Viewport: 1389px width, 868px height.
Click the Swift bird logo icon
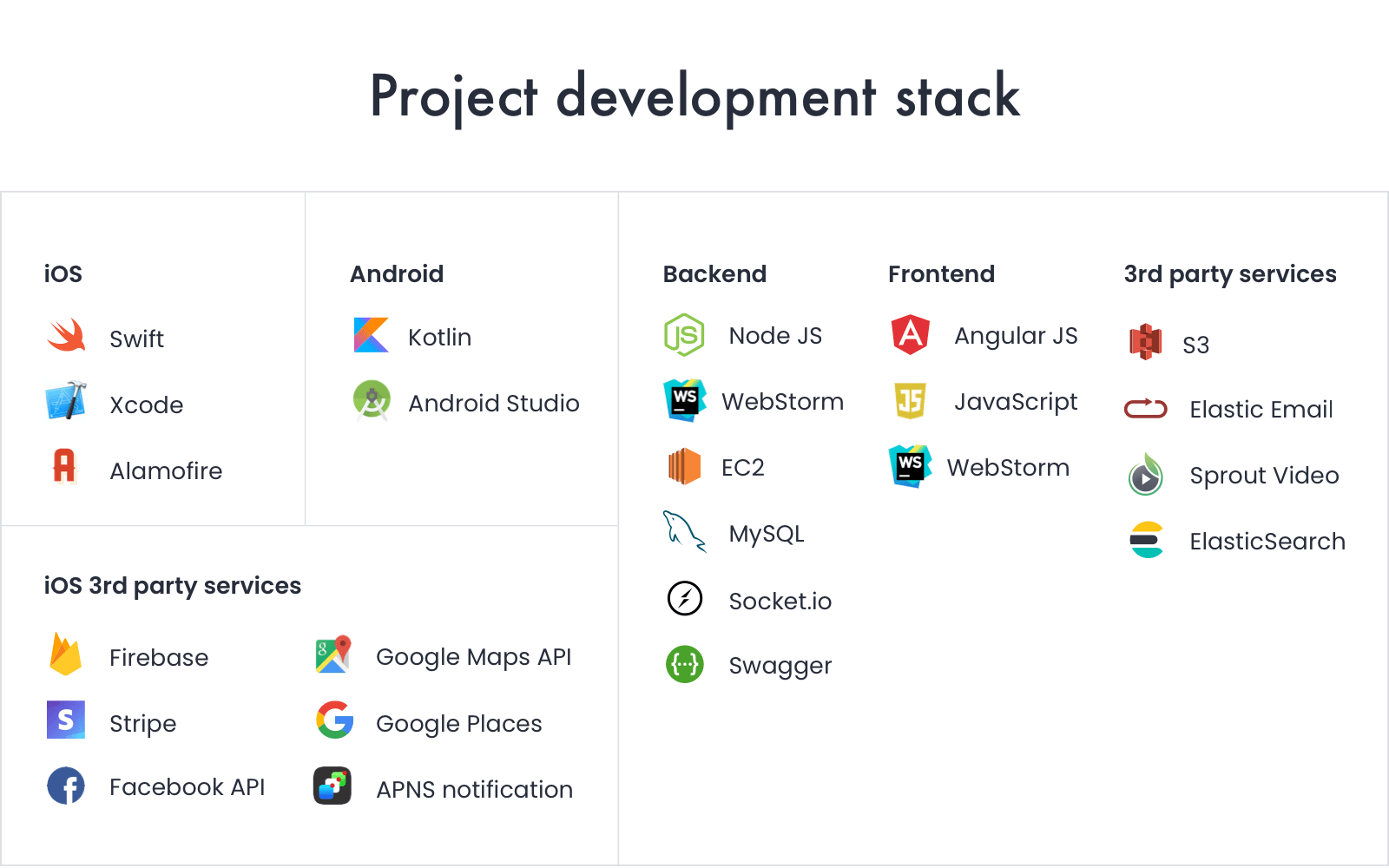tap(66, 336)
